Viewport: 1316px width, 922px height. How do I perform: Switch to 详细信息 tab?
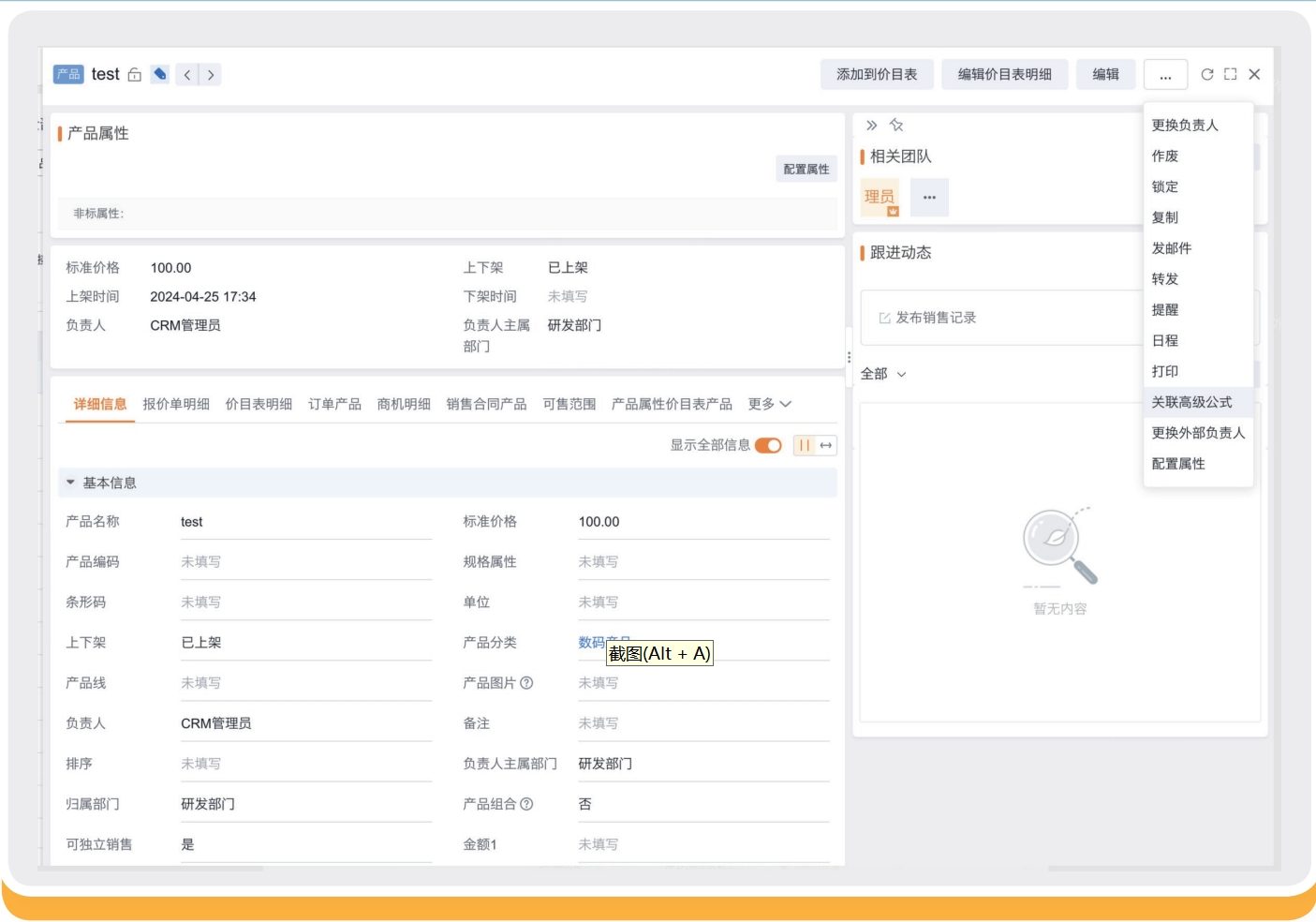pos(100,404)
